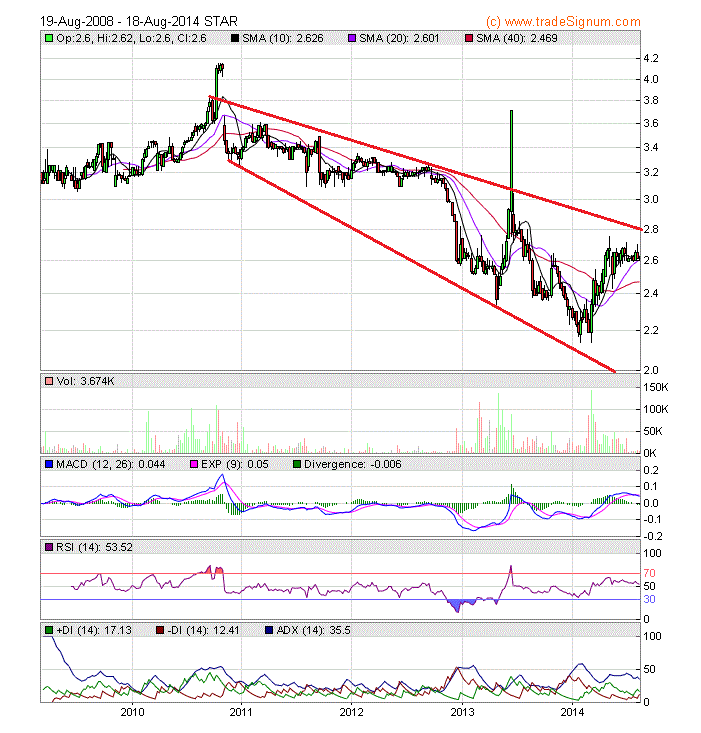
Task: Click the red 70 RSI overbought label
Action: (649, 573)
